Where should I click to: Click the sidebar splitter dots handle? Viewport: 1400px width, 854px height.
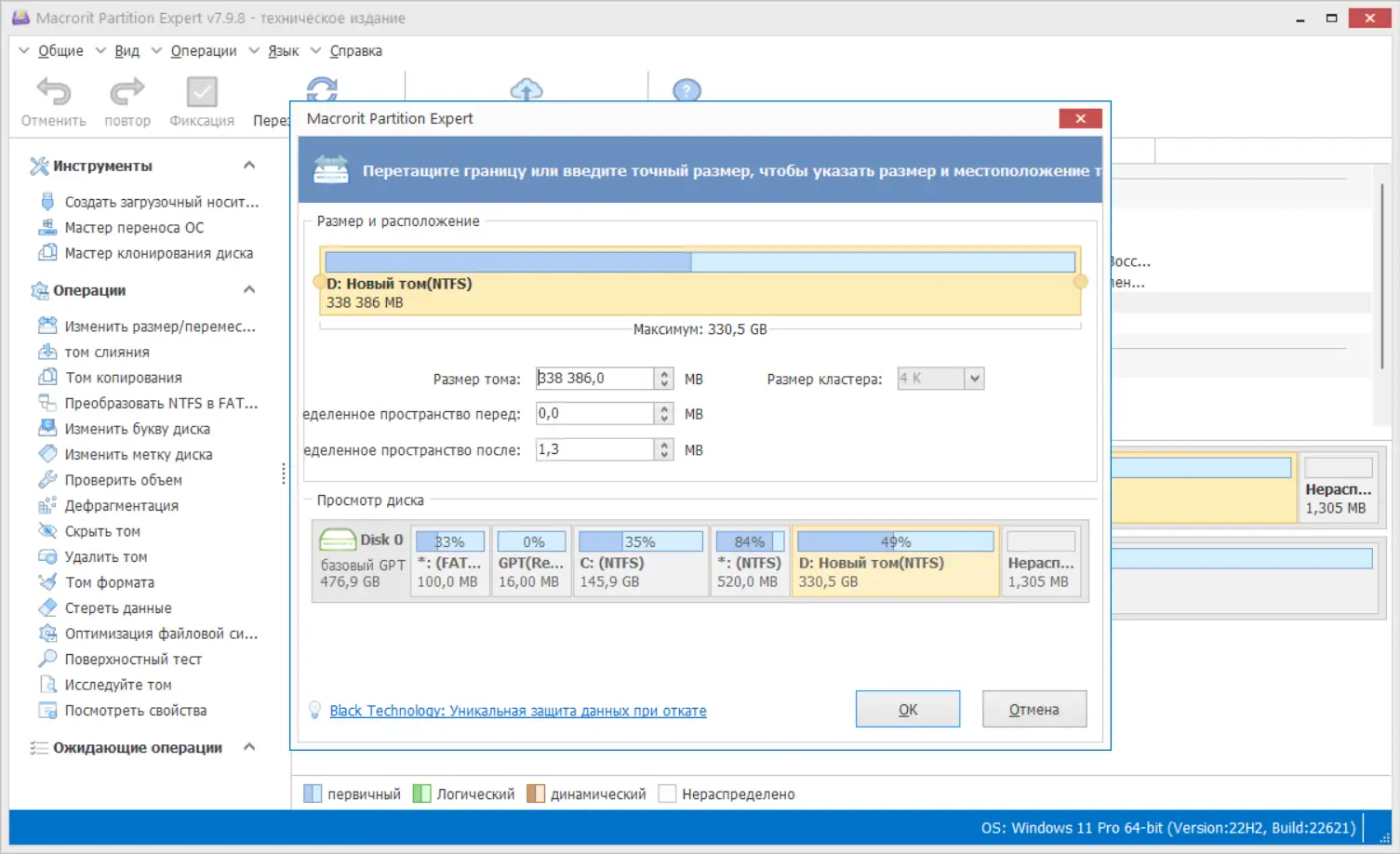pyautogui.click(x=283, y=474)
